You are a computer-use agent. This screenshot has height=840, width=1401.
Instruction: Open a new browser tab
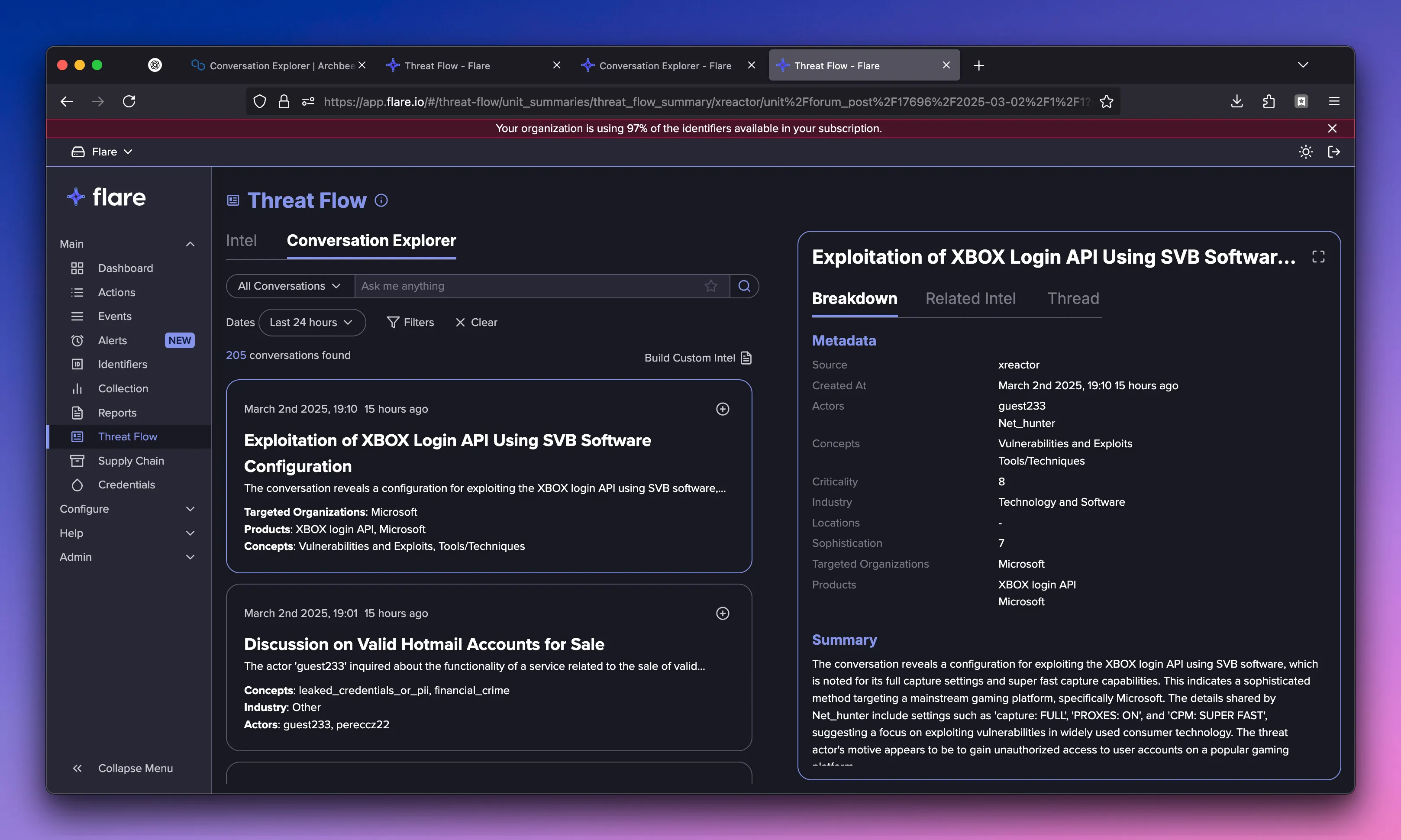979,66
